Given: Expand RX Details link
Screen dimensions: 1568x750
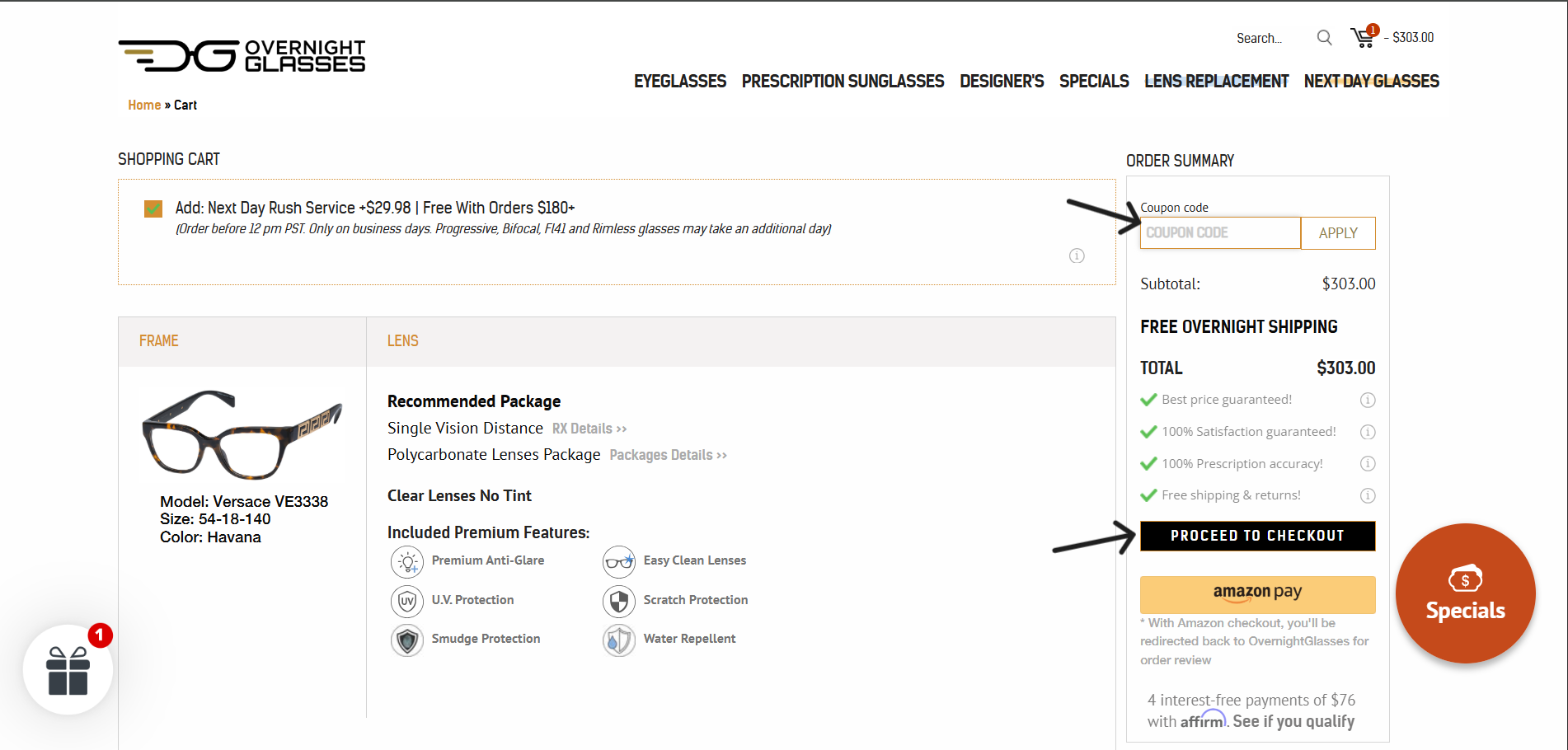Looking at the screenshot, I should tap(589, 429).
